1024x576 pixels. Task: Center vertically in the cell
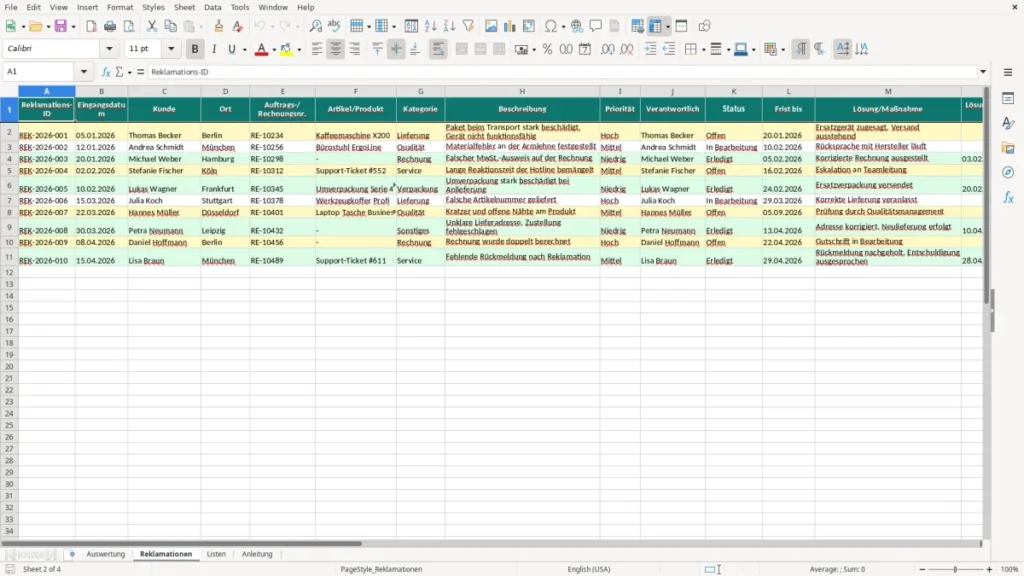pyautogui.click(x=396, y=49)
